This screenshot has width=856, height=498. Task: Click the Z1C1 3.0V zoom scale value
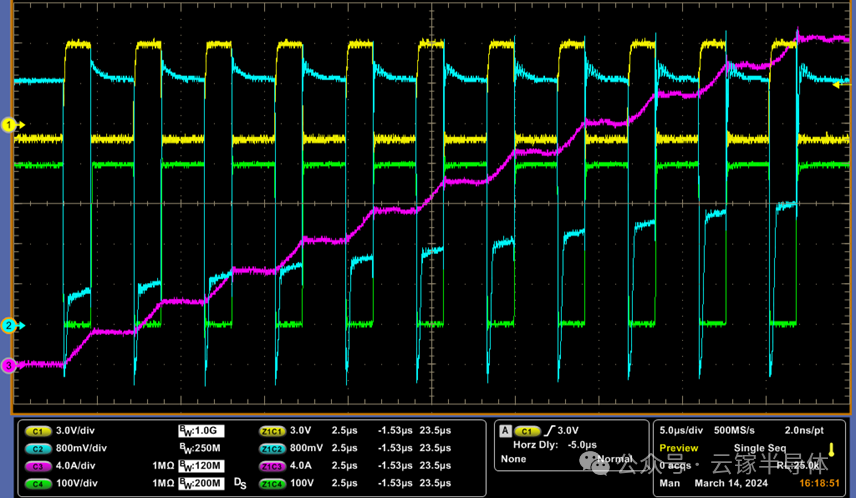coord(300,430)
